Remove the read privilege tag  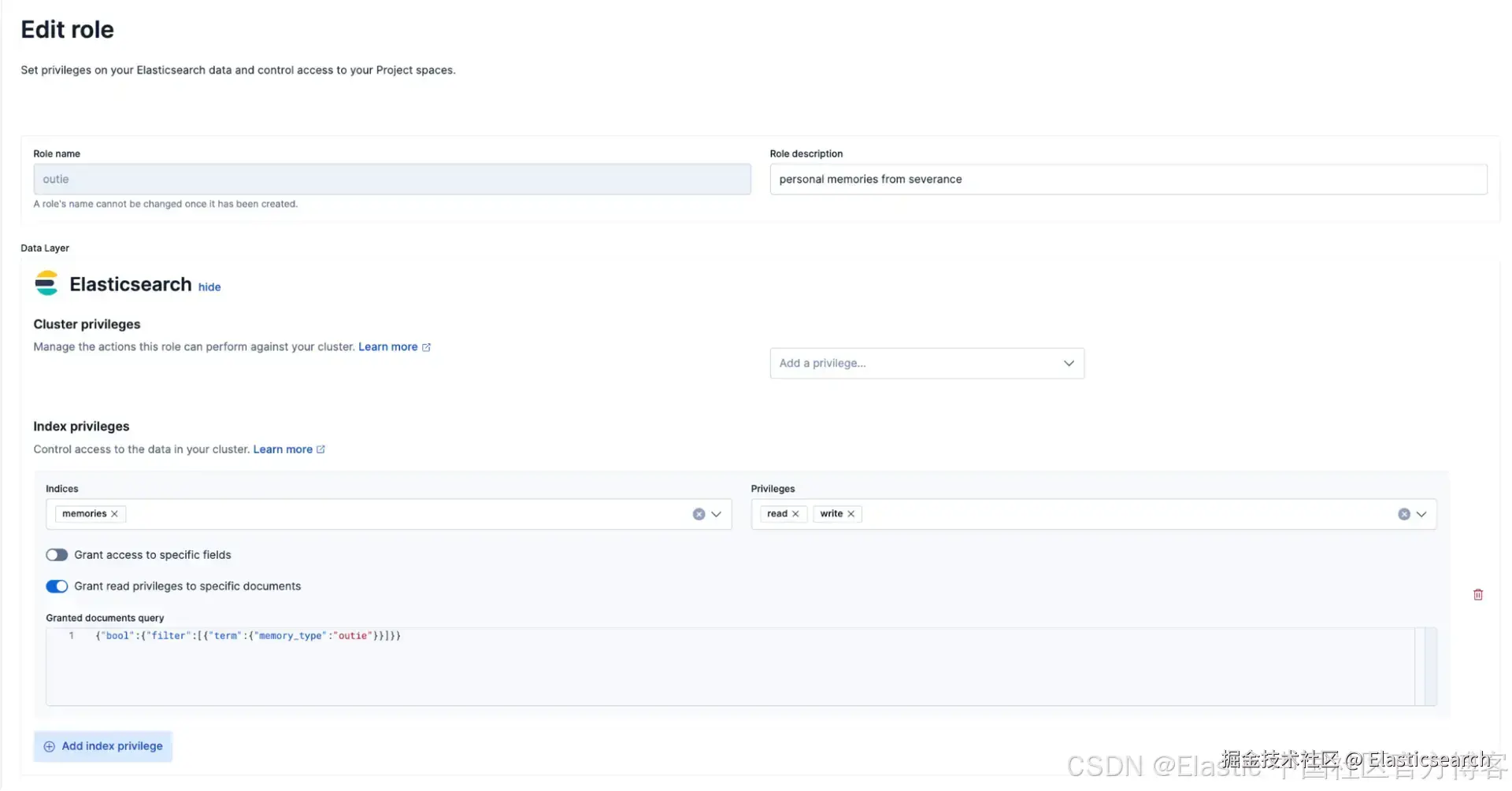(x=795, y=514)
